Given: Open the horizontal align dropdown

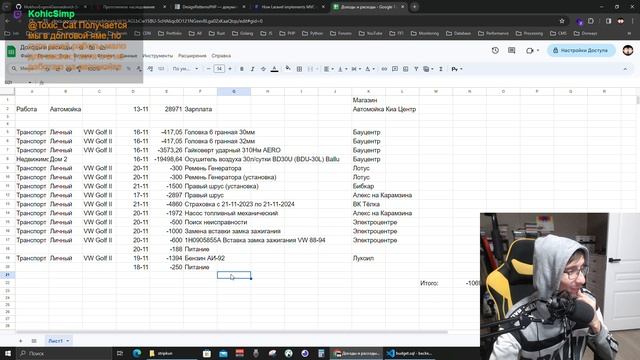Looking at the screenshot, I should click(329, 69).
